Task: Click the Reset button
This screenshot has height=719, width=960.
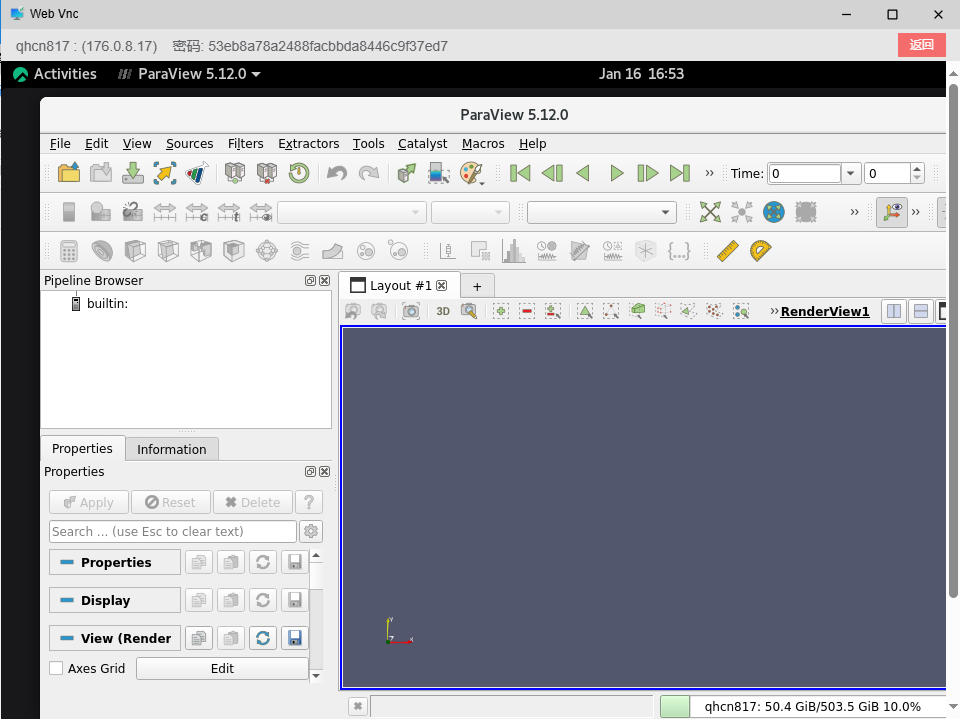Action: [x=171, y=502]
